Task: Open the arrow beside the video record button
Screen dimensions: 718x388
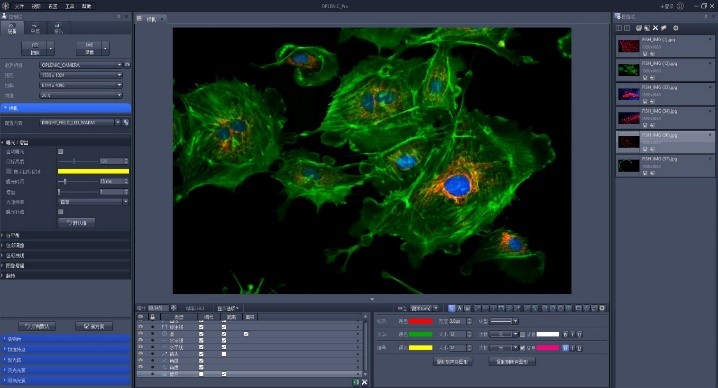Action: pyautogui.click(x=106, y=48)
